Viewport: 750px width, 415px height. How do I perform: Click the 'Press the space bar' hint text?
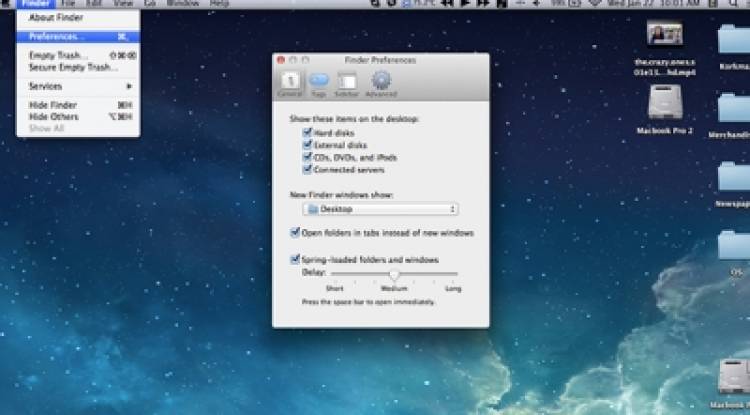pos(368,302)
